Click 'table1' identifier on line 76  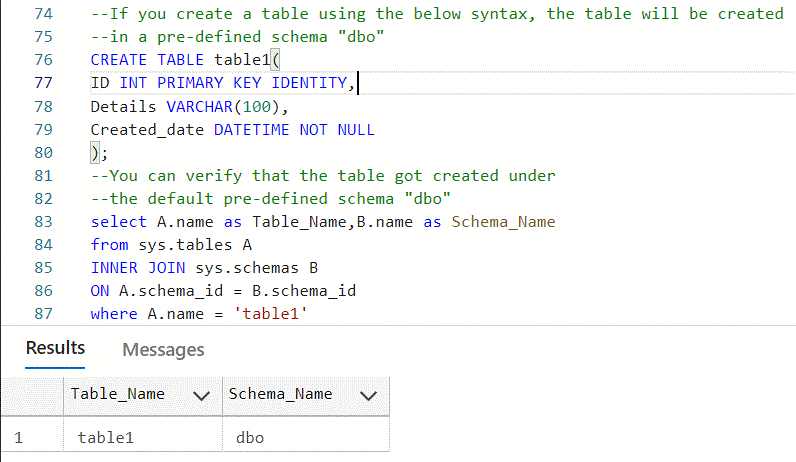tap(242, 60)
